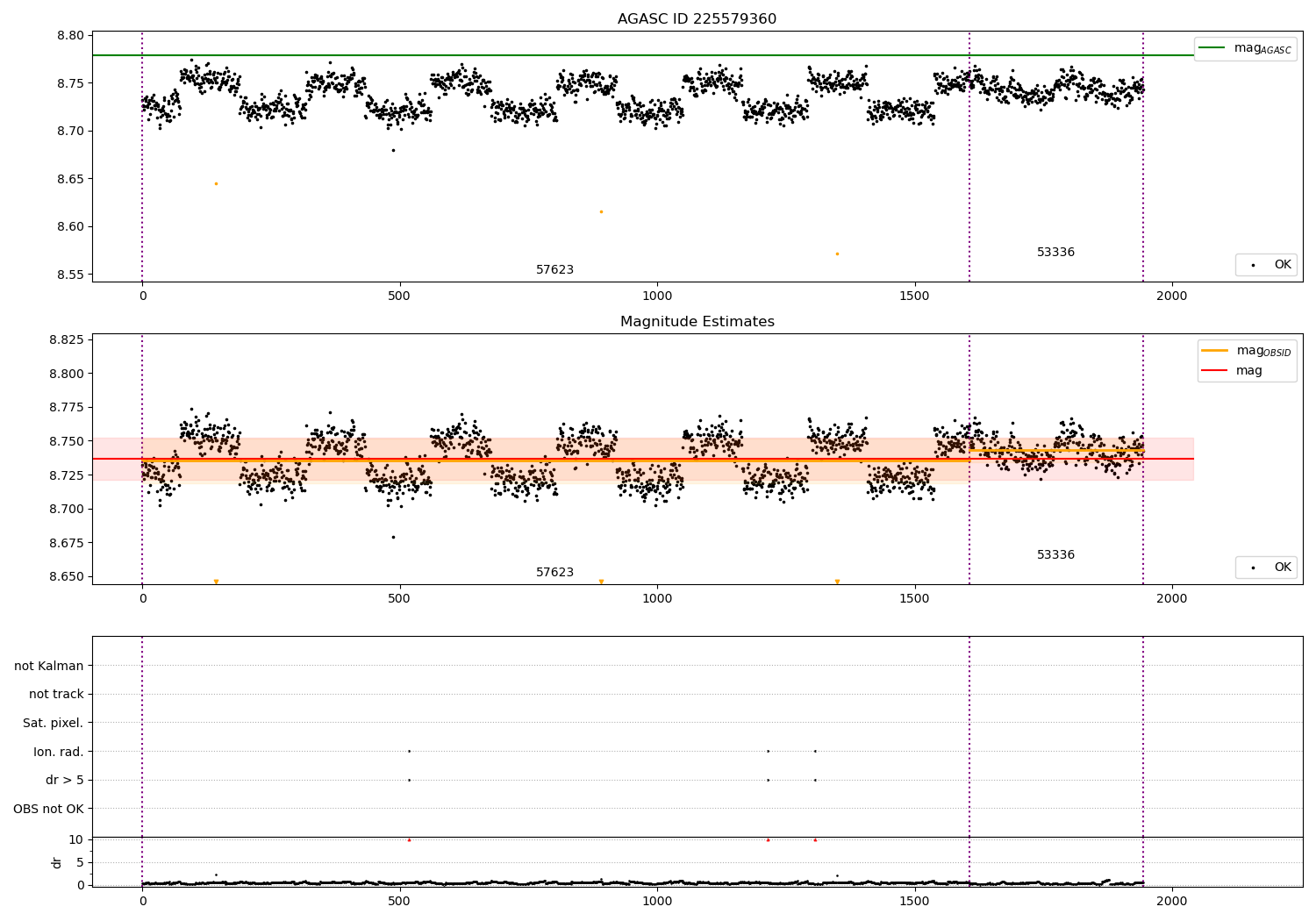
Task: Click the black outlier point at 8.68 in top plot
Action: [x=393, y=150]
